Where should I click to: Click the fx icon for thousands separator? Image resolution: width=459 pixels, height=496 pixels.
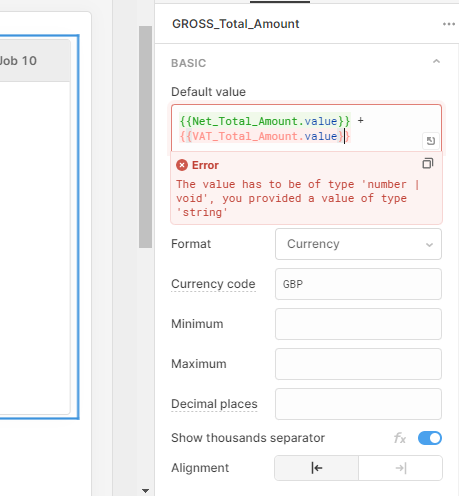point(400,438)
